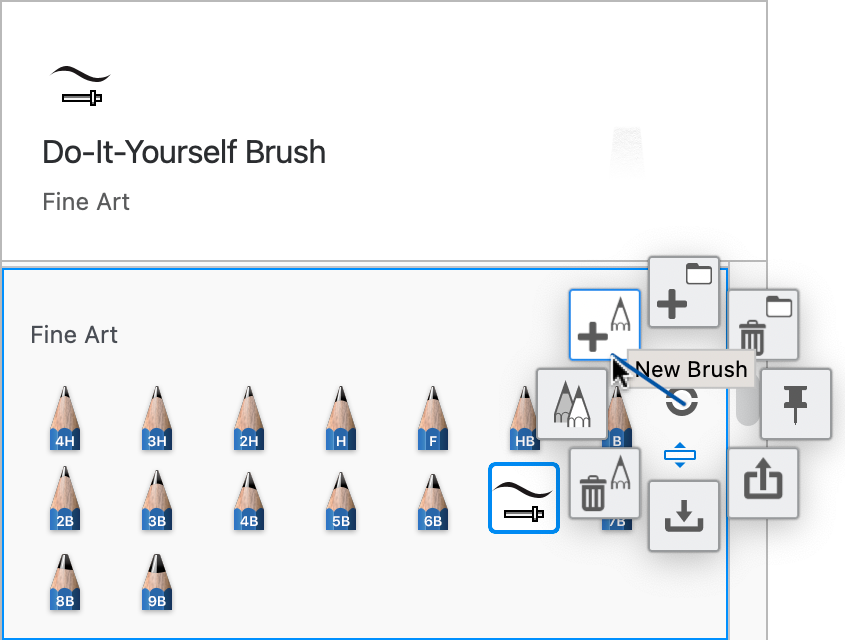Click the Export brush share icon
Screen dimensions: 845x640
[x=763, y=483]
